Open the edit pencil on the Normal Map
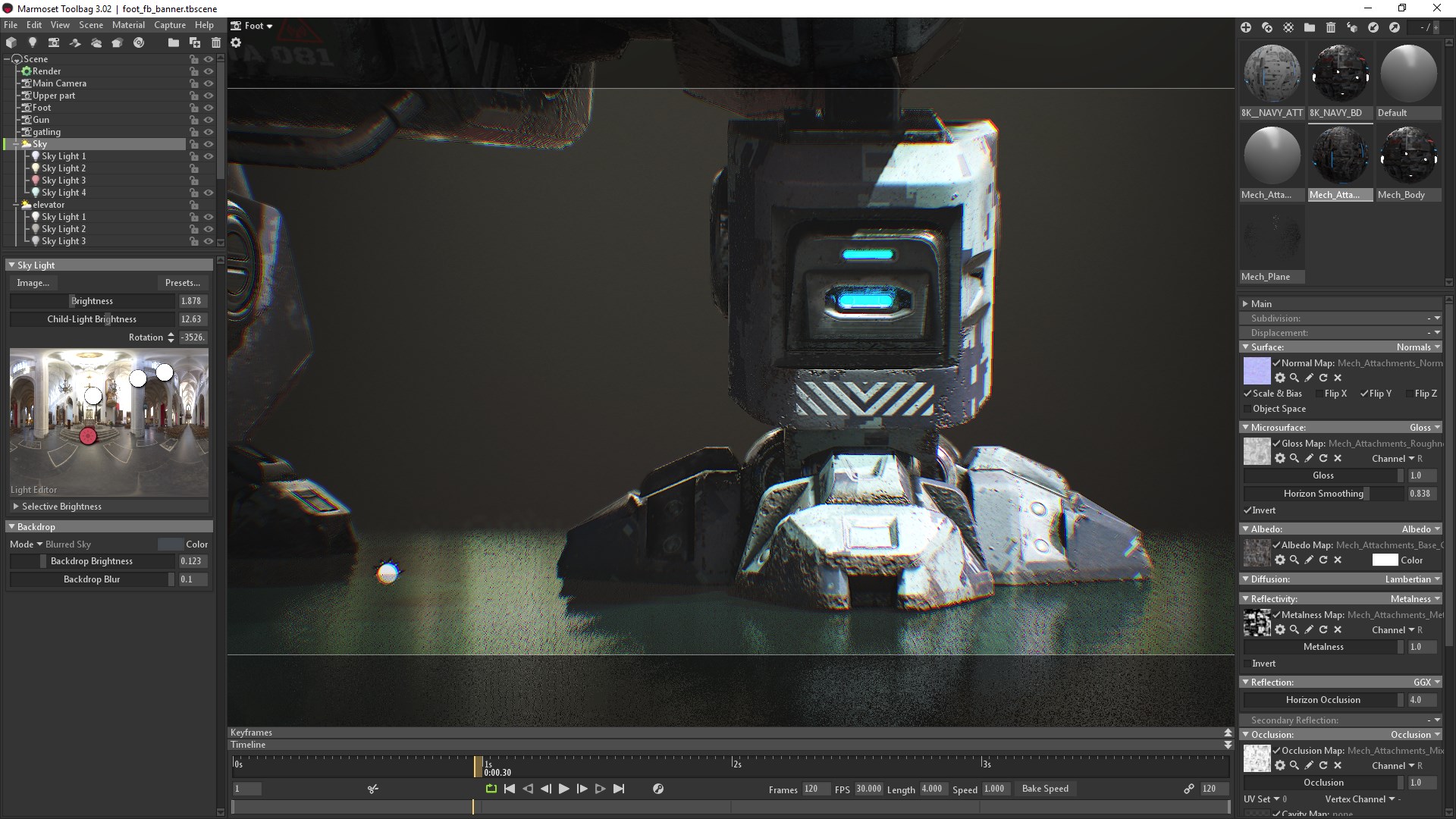Viewport: 1456px width, 819px height. (1309, 378)
